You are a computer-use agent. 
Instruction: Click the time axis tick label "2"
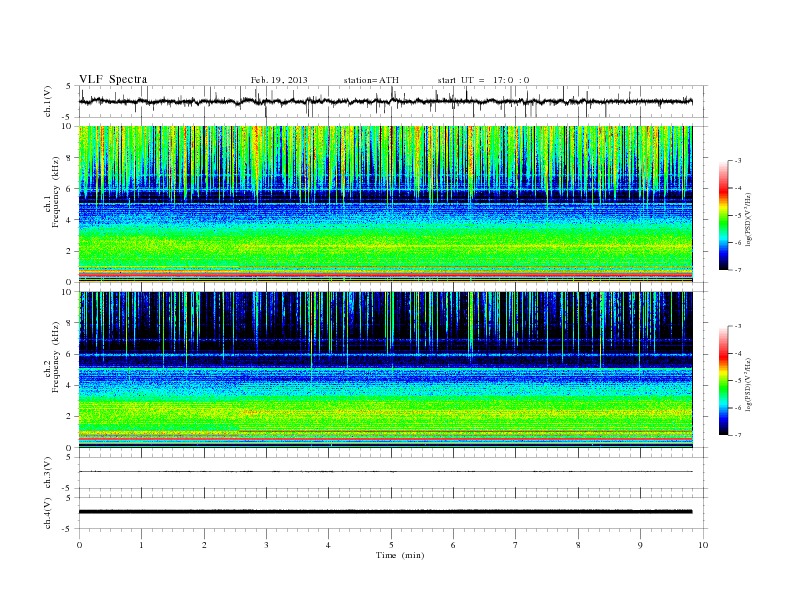point(204,545)
